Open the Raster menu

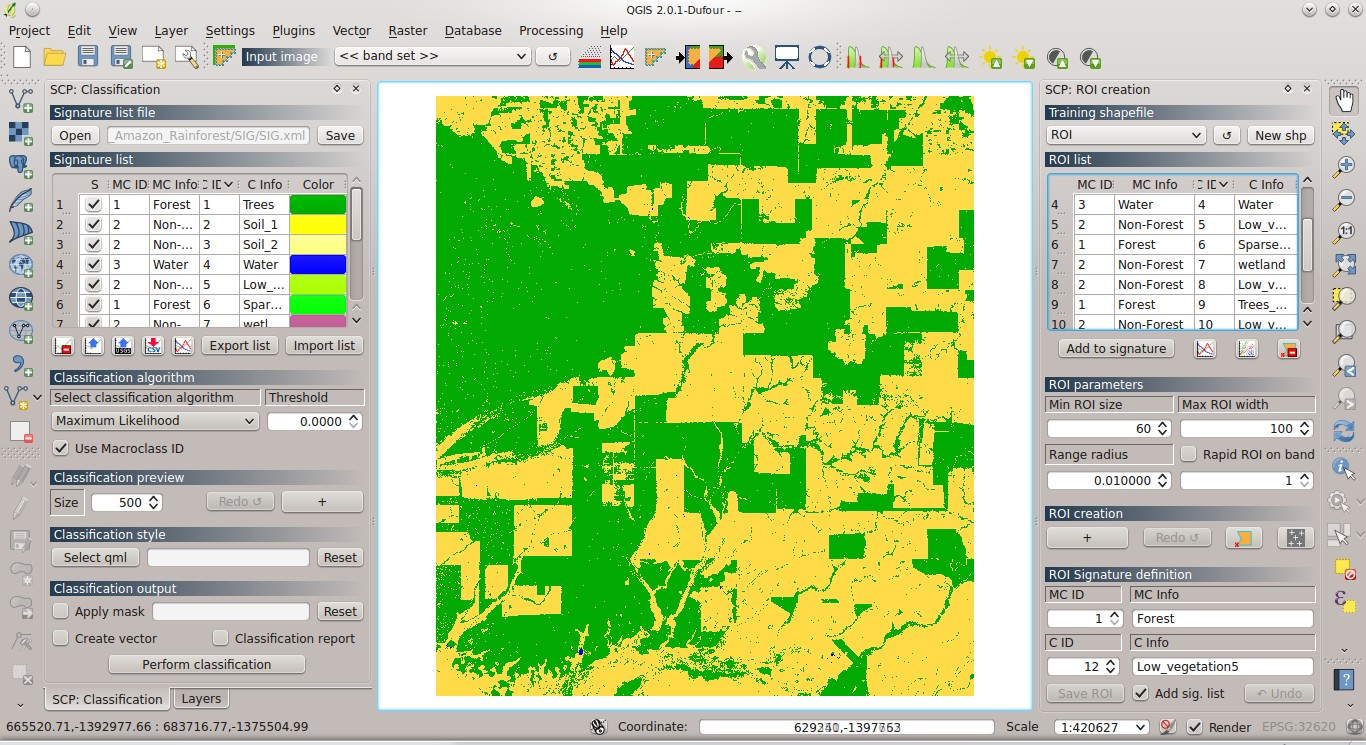click(x=407, y=30)
